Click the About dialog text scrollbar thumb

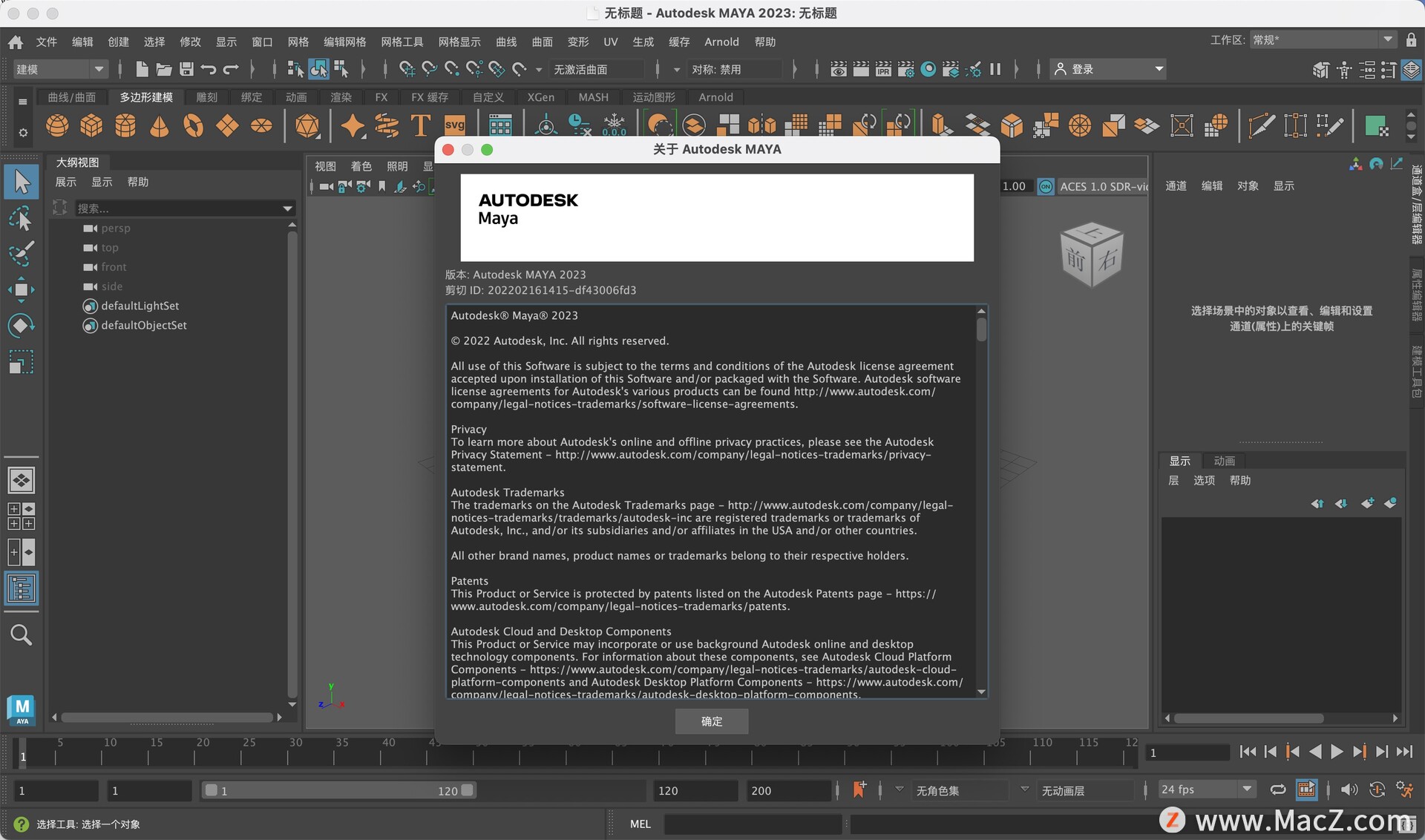pos(981,329)
